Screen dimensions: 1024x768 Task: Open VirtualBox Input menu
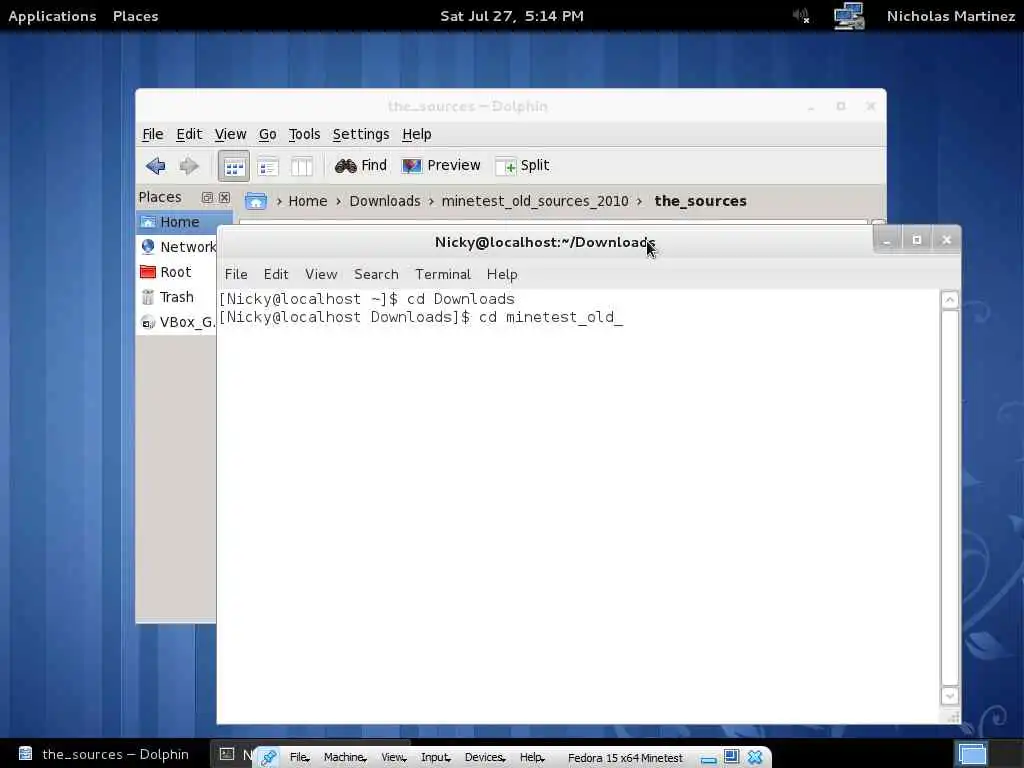pyautogui.click(x=436, y=758)
